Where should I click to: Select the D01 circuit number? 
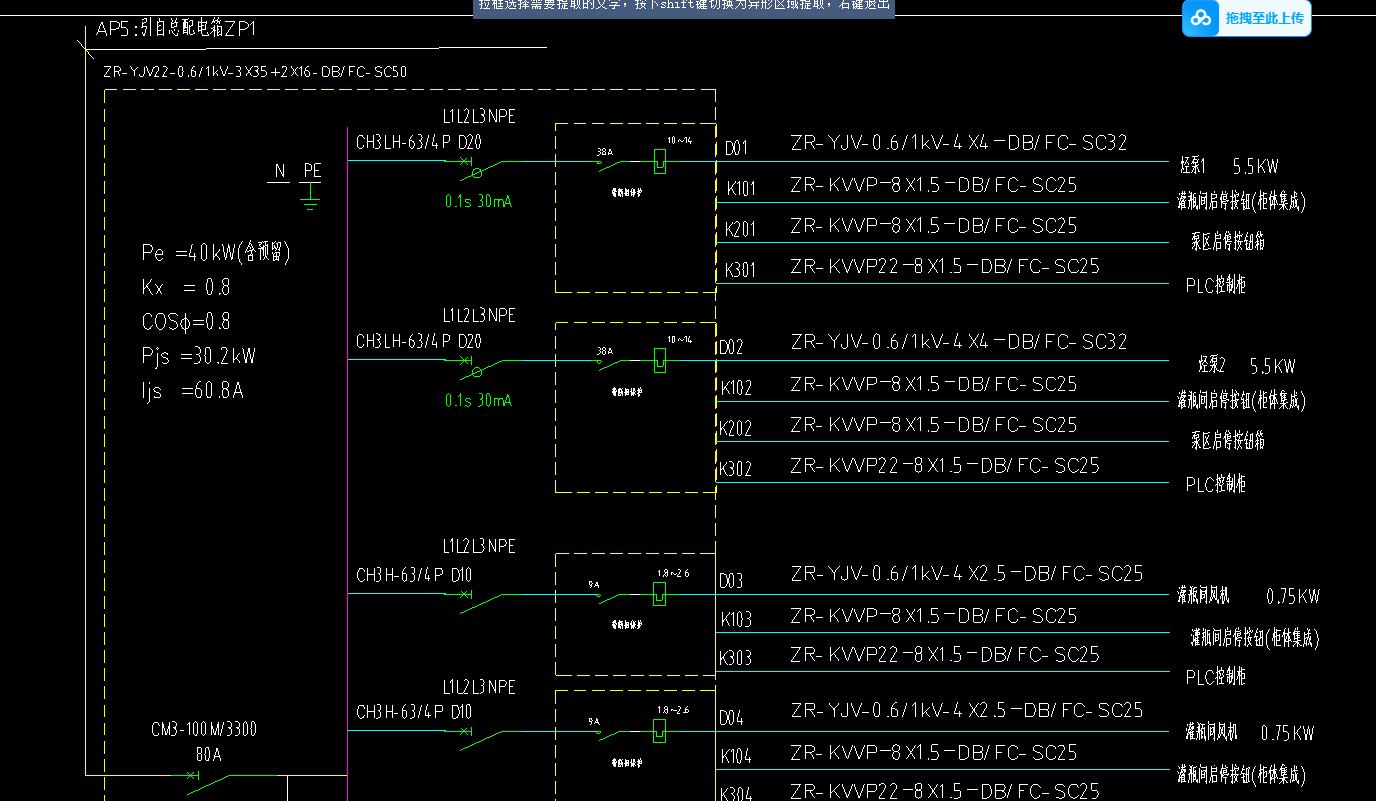point(736,148)
